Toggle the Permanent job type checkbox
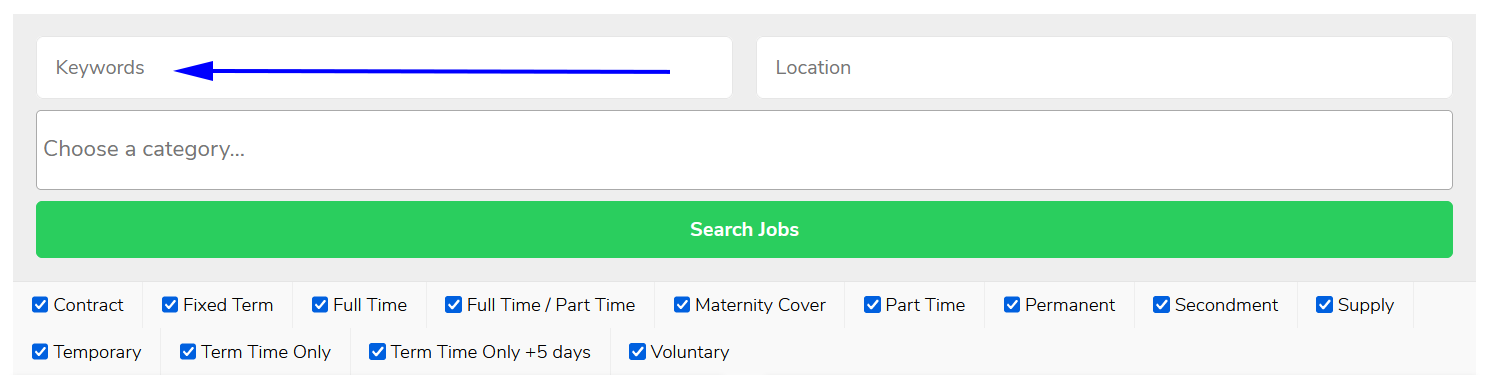 [1012, 305]
